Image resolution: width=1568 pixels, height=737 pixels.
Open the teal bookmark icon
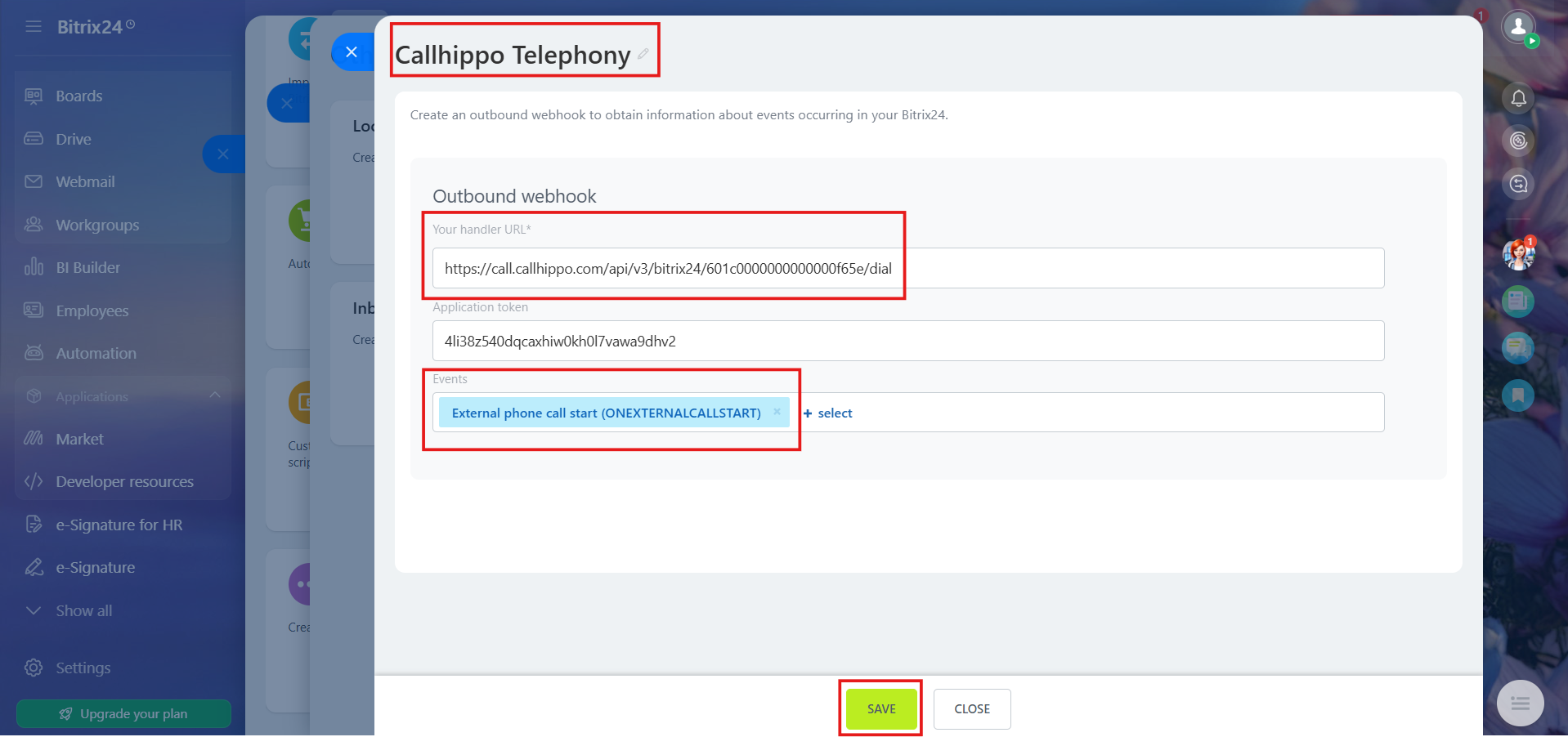(1518, 395)
